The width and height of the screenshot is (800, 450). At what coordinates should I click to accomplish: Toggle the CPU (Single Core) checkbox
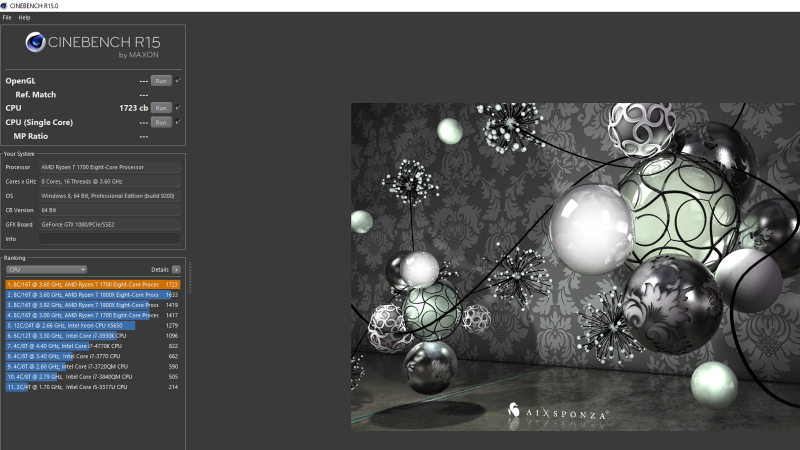178,122
